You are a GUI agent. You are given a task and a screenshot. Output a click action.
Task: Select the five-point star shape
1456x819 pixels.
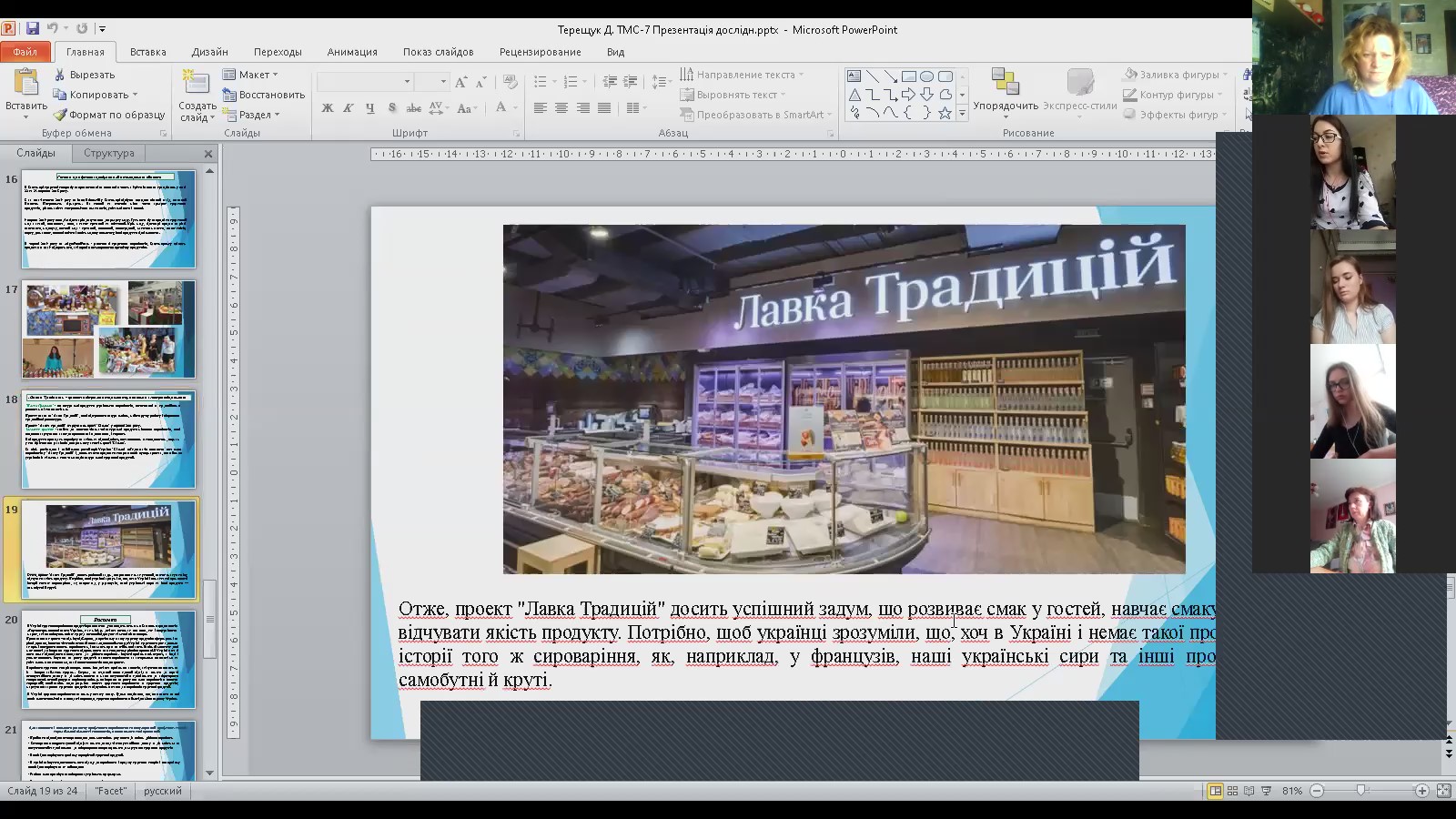(x=945, y=113)
